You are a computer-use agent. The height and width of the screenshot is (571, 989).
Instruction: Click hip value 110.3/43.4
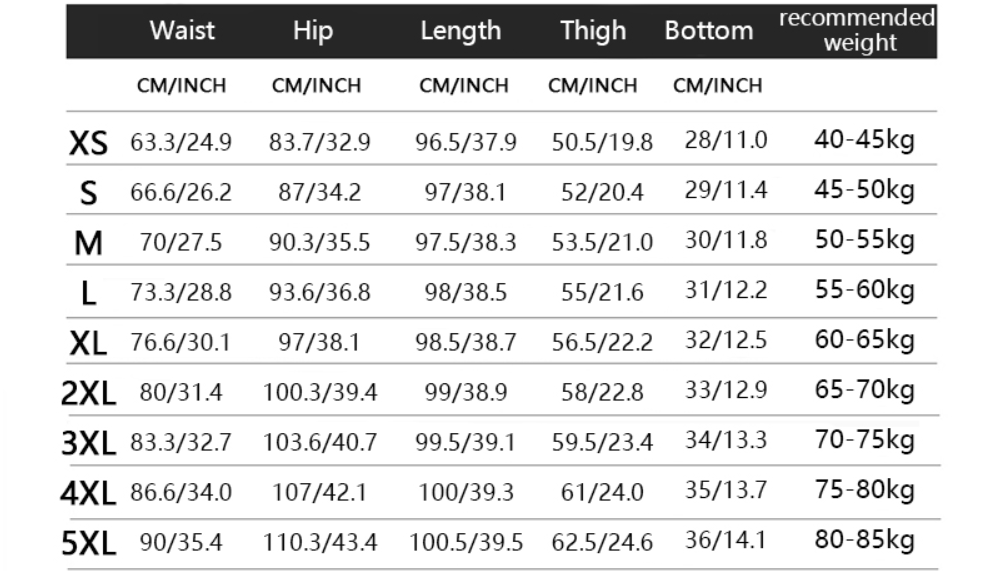click(x=320, y=543)
